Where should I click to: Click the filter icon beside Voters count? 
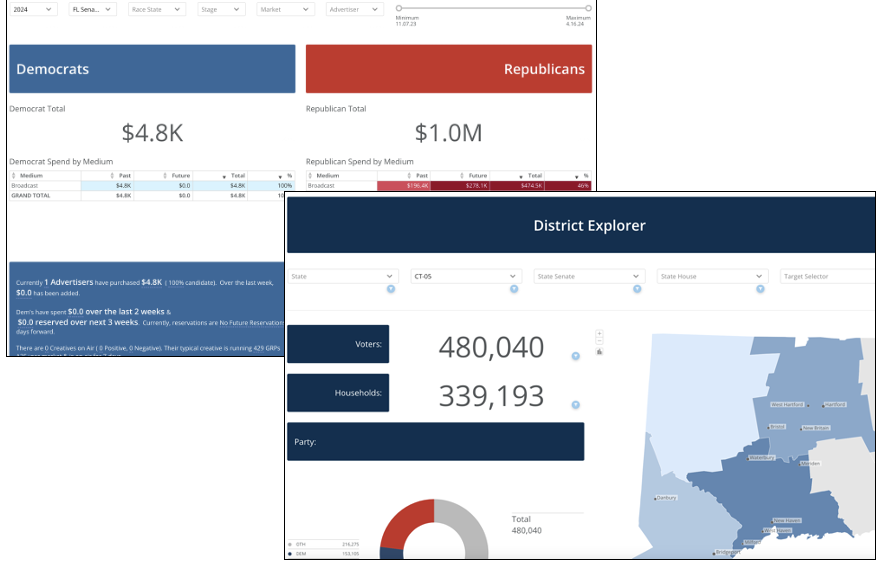[576, 356]
